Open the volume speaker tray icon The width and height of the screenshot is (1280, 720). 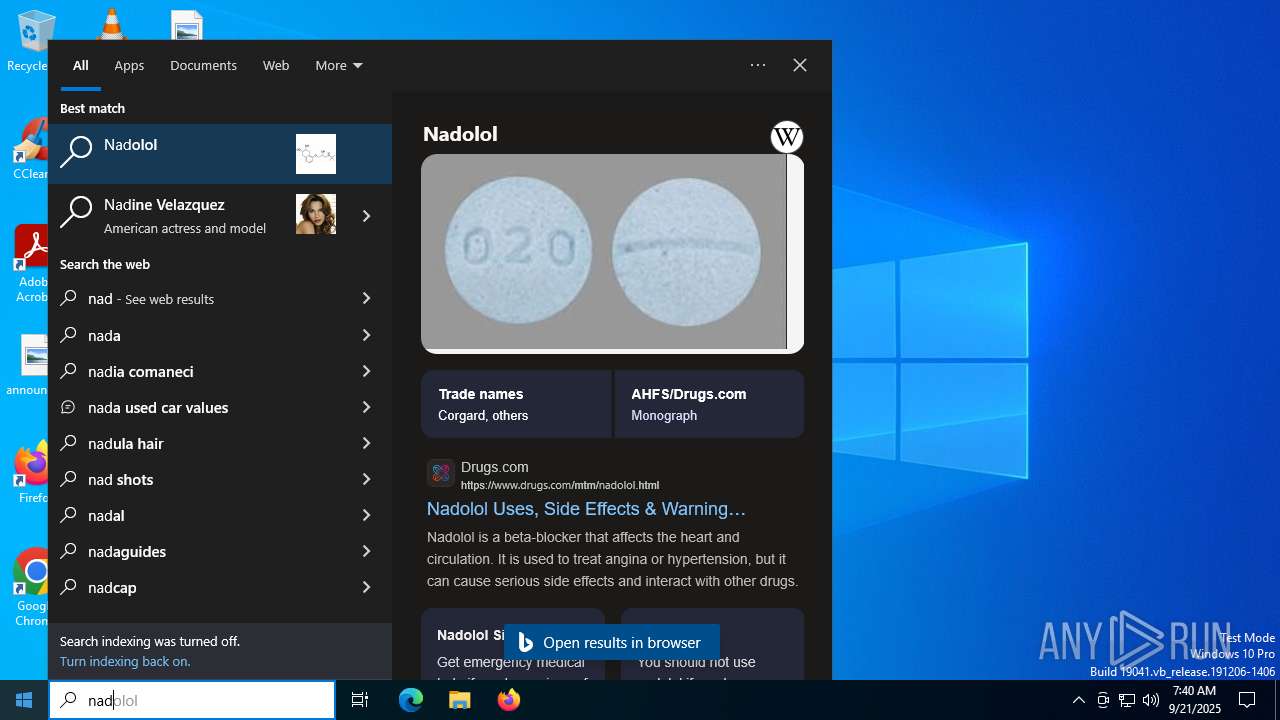click(1151, 700)
